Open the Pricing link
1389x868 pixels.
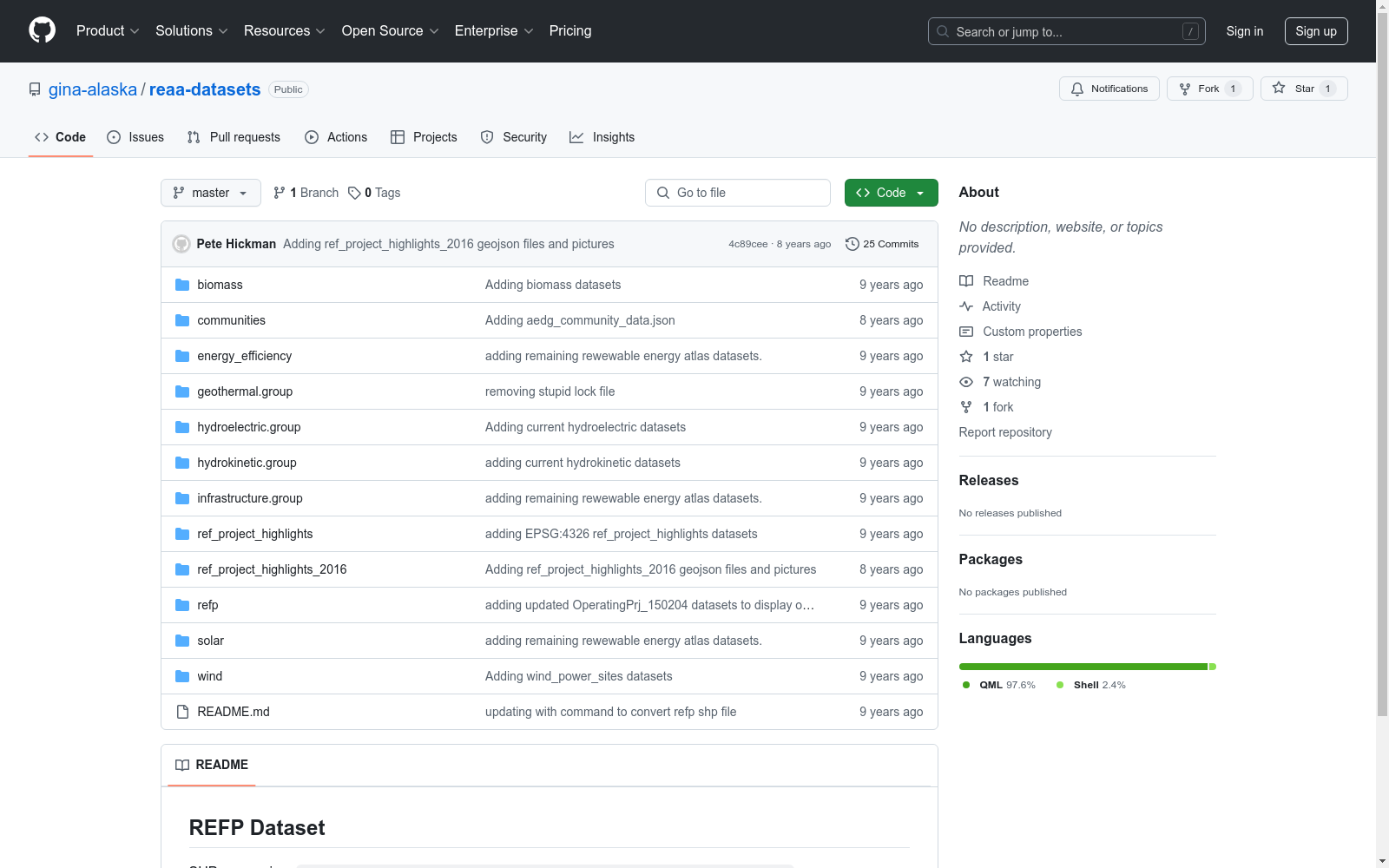(x=570, y=31)
